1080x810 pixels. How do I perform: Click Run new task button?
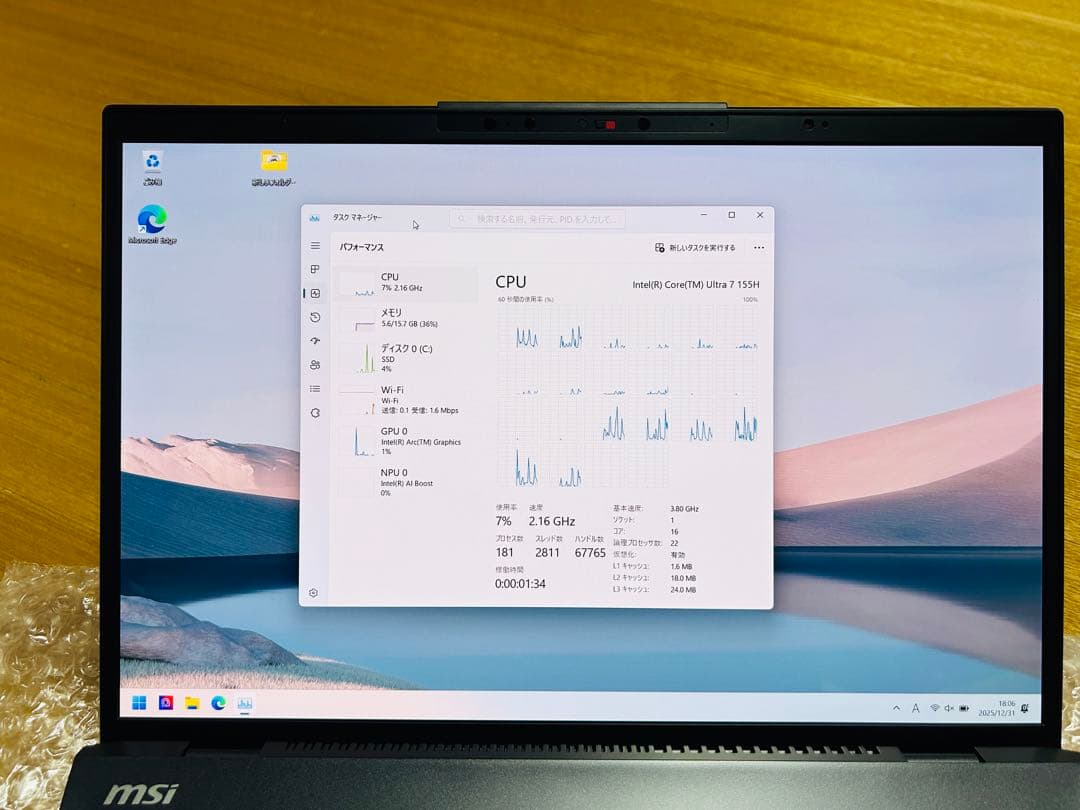click(x=695, y=248)
